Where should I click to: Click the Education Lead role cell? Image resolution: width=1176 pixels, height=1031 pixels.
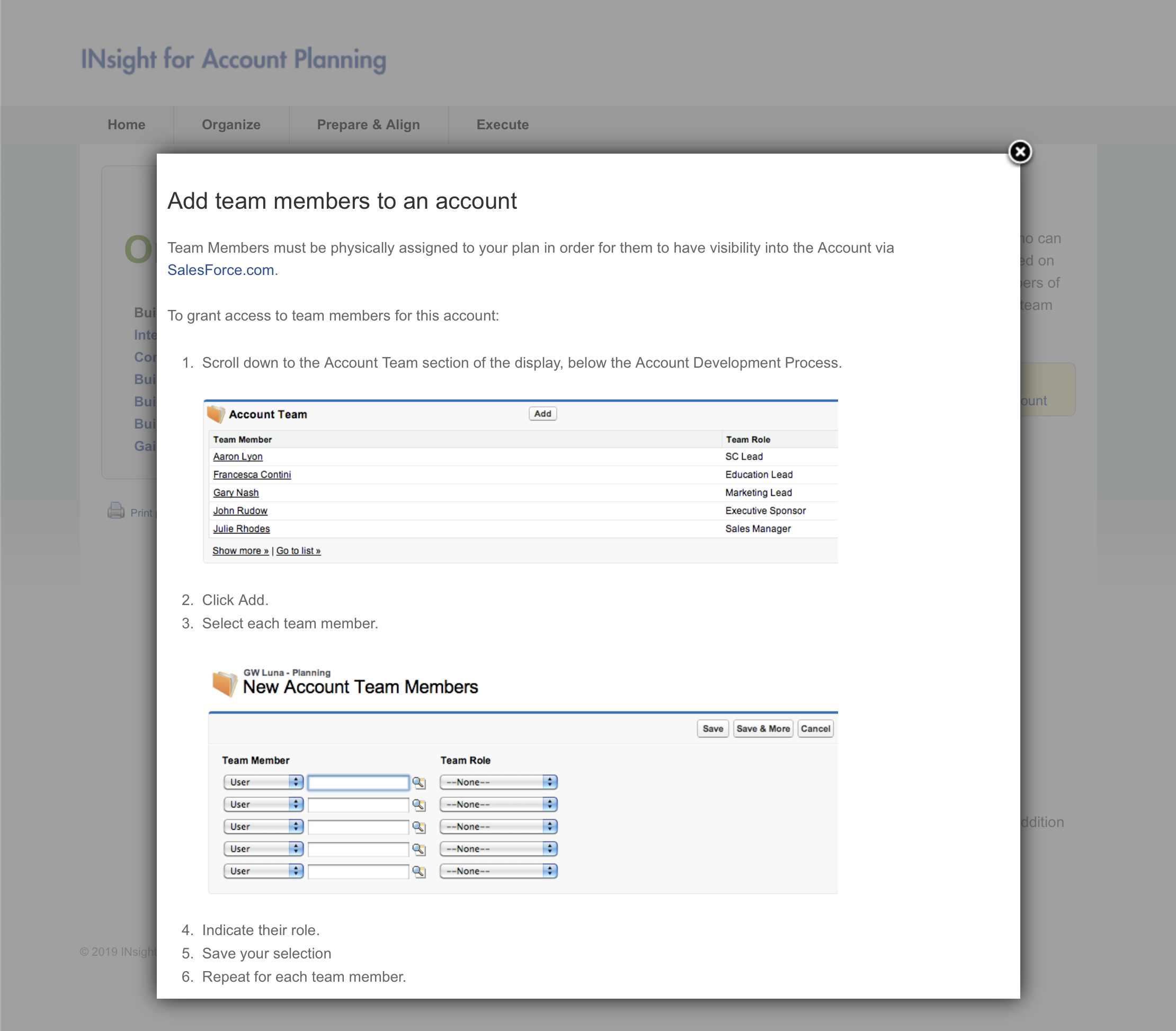tap(759, 475)
